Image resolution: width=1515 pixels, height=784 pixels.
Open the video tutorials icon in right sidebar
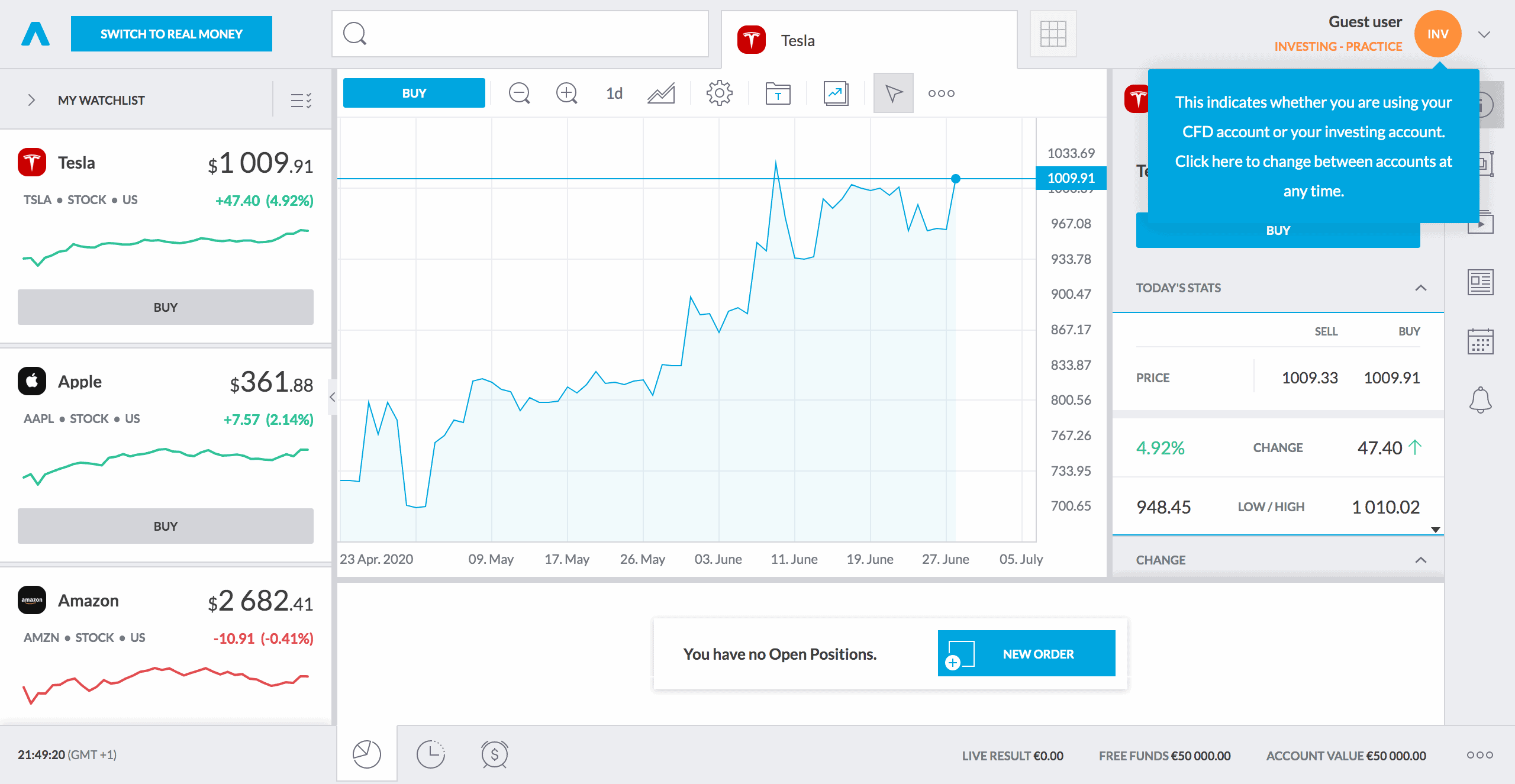point(1481,223)
